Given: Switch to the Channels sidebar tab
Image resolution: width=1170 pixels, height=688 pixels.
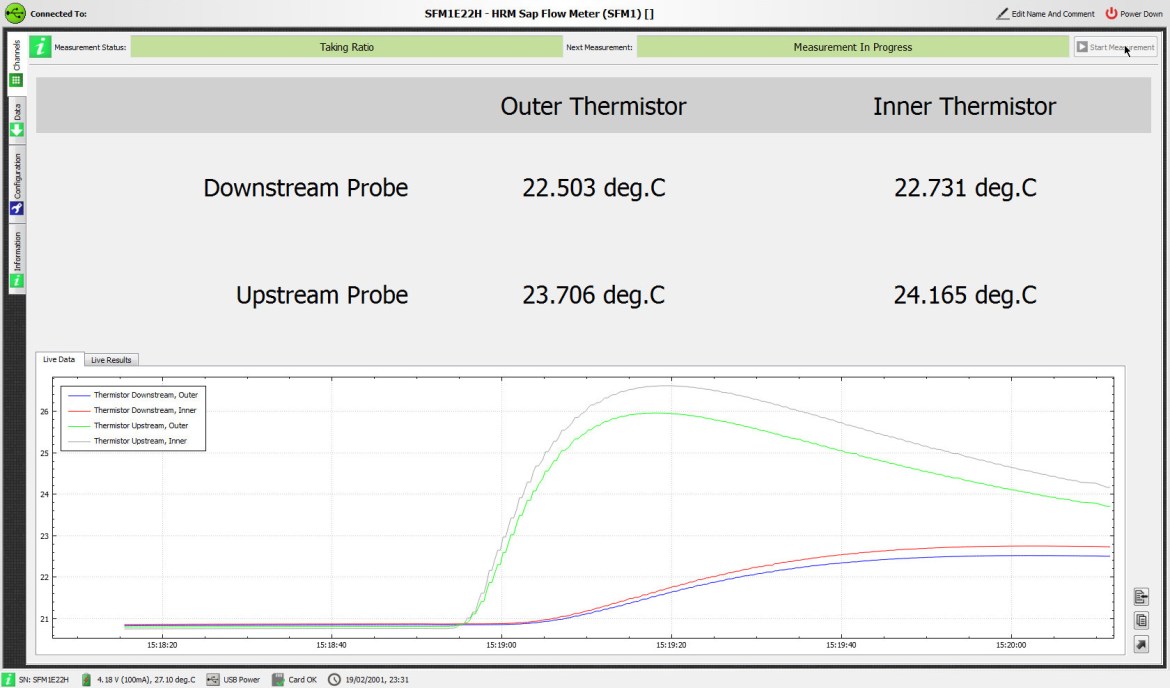Looking at the screenshot, I should click(x=16, y=63).
